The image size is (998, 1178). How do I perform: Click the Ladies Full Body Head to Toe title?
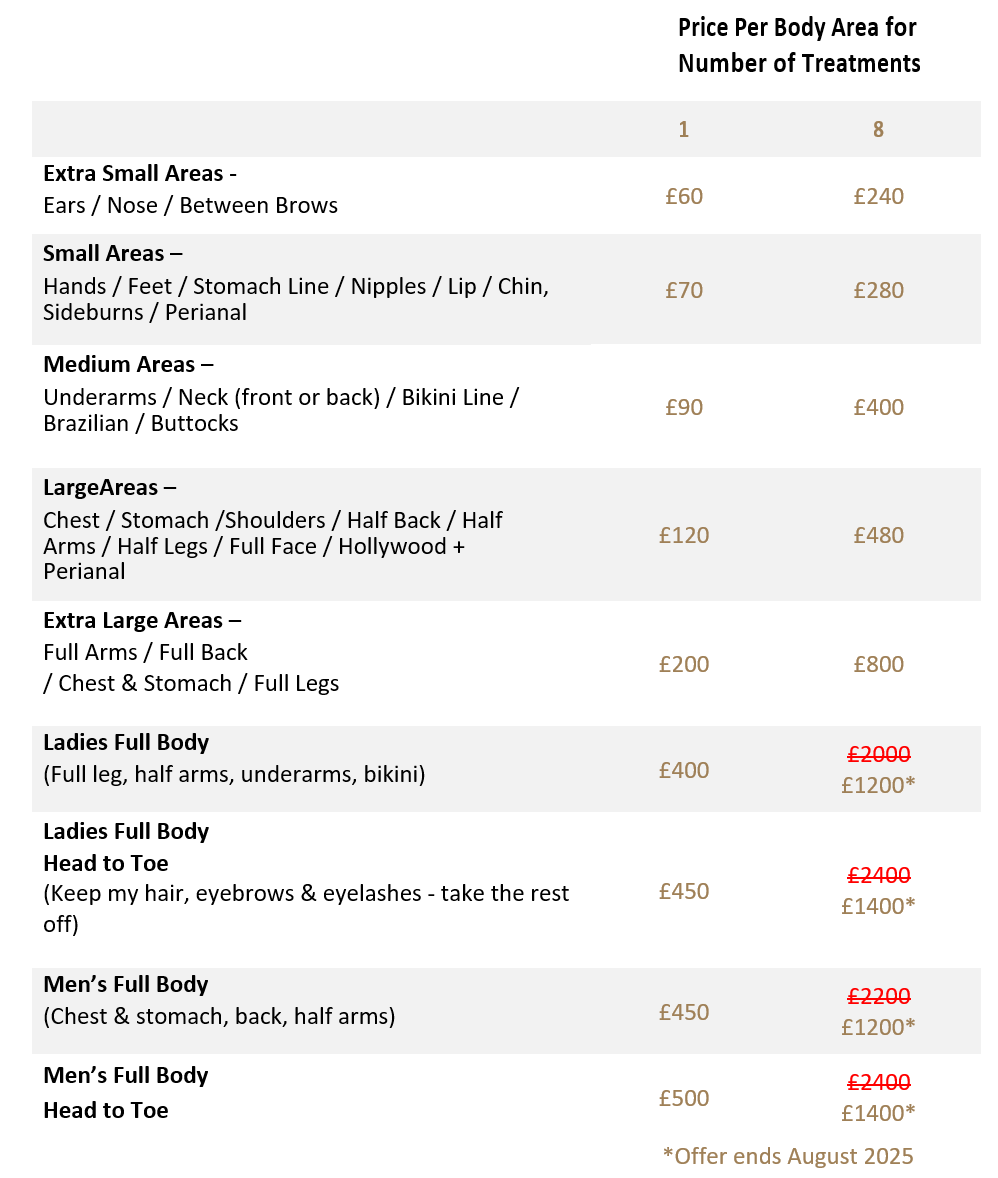[126, 847]
